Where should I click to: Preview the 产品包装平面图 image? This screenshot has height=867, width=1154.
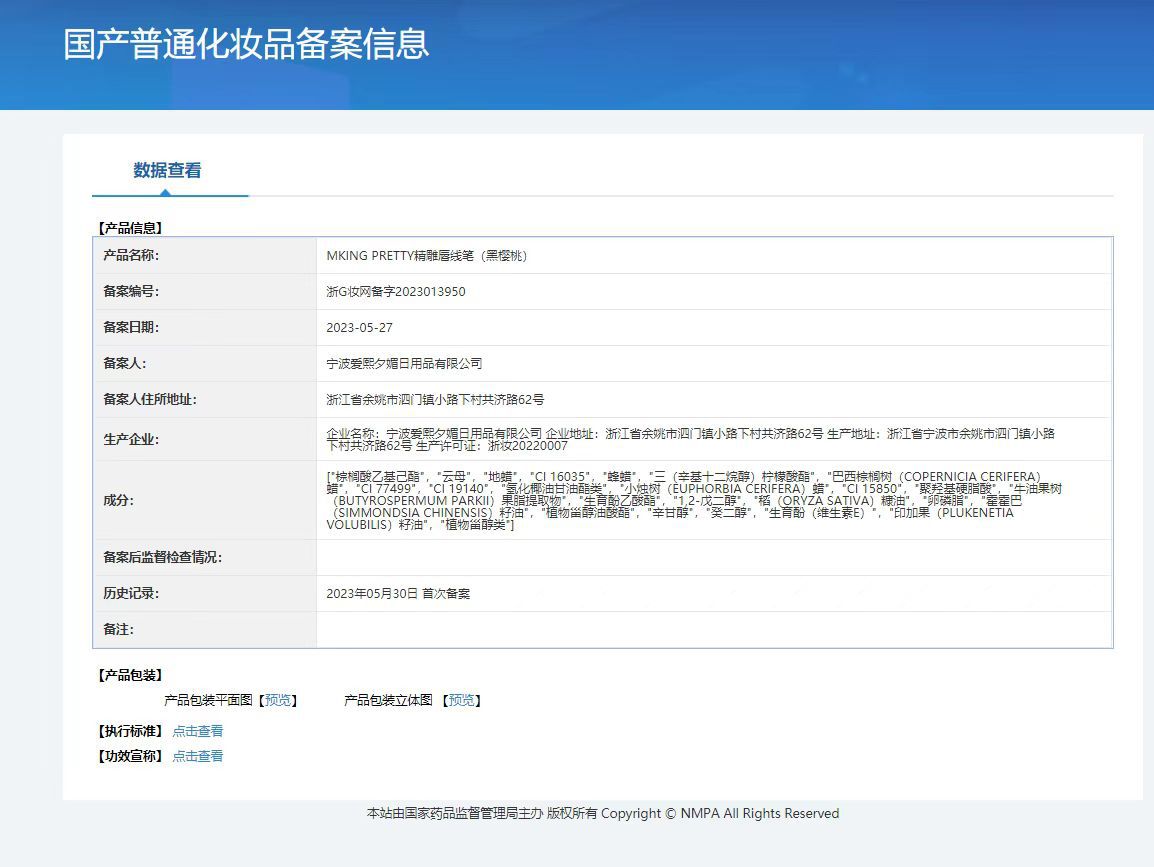click(277, 700)
